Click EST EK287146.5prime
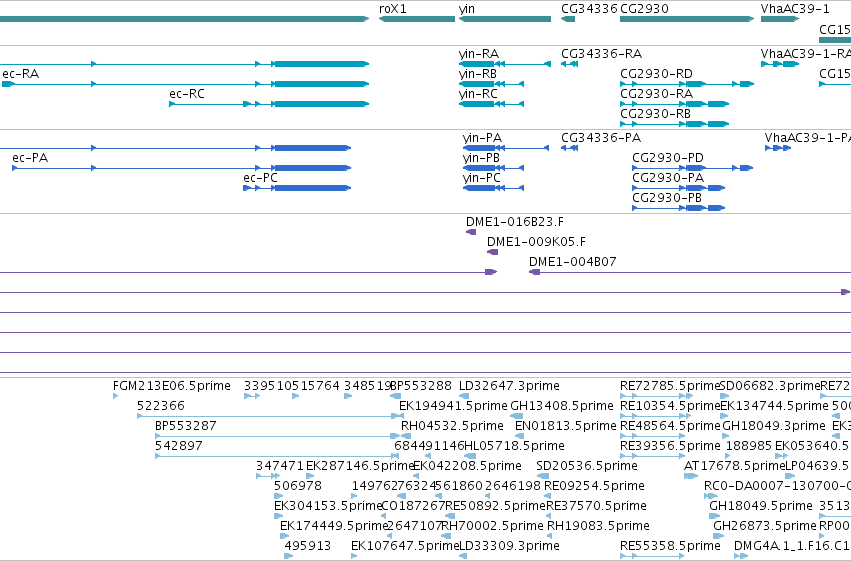This screenshot has width=851, height=561. click(x=360, y=466)
